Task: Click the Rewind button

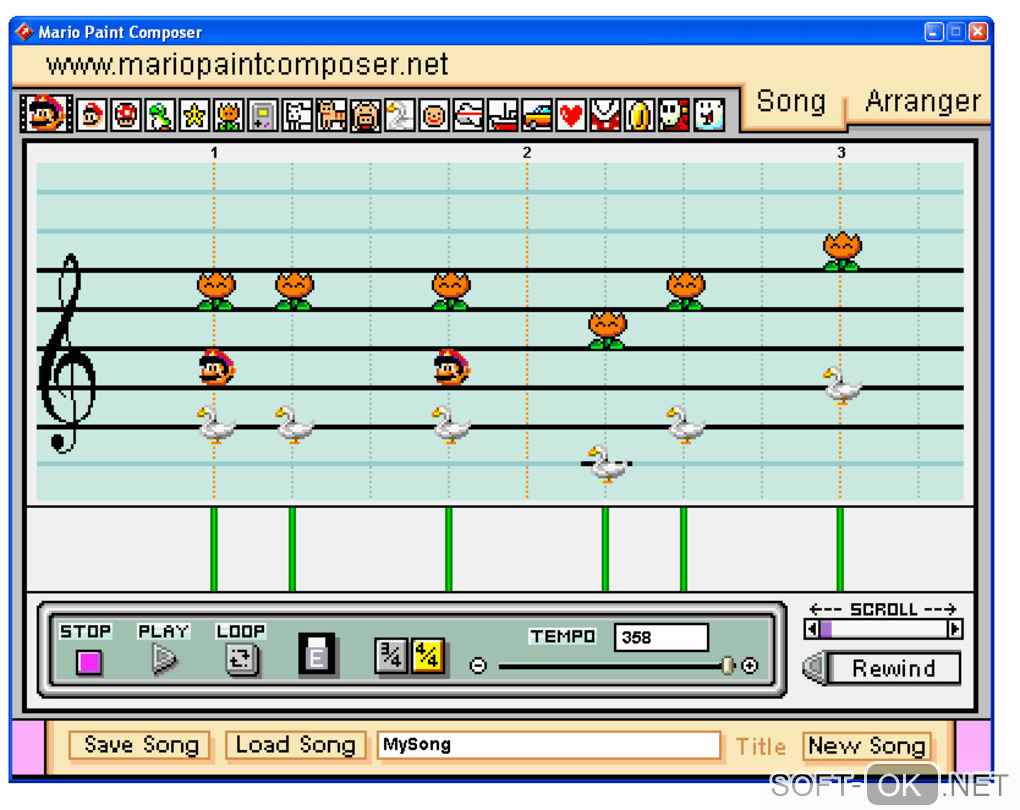Action: point(894,669)
